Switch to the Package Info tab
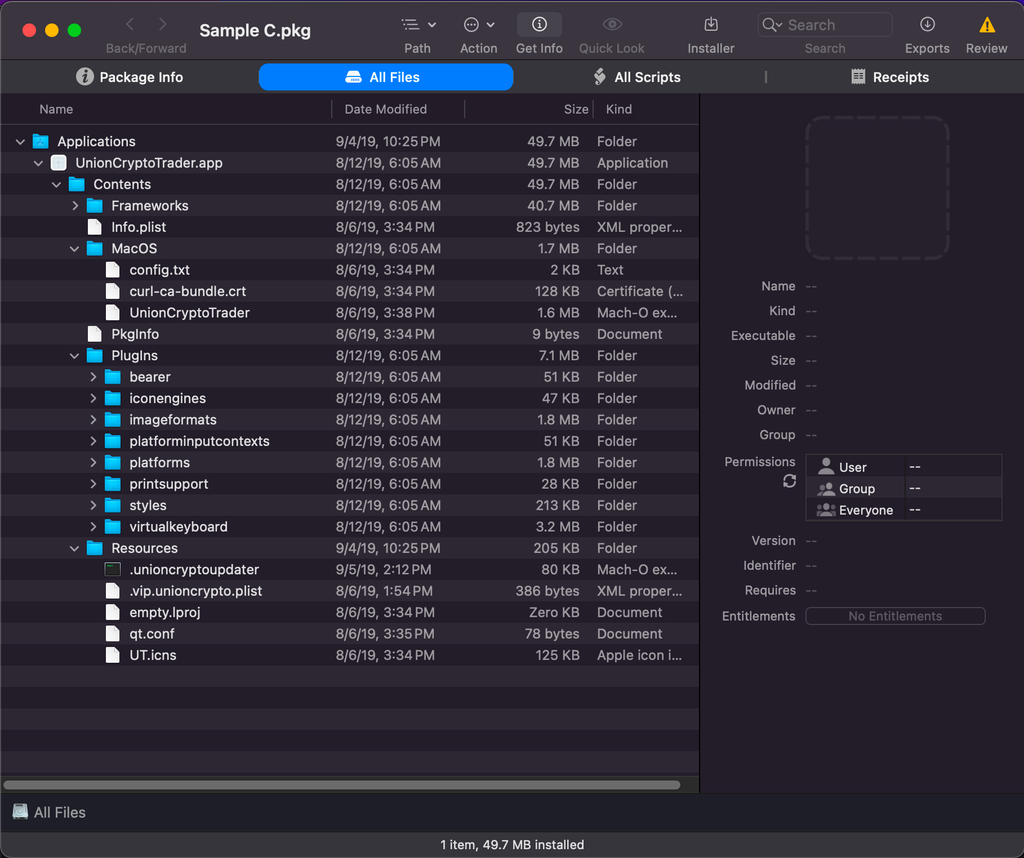Image resolution: width=1024 pixels, height=858 pixels. 130,77
